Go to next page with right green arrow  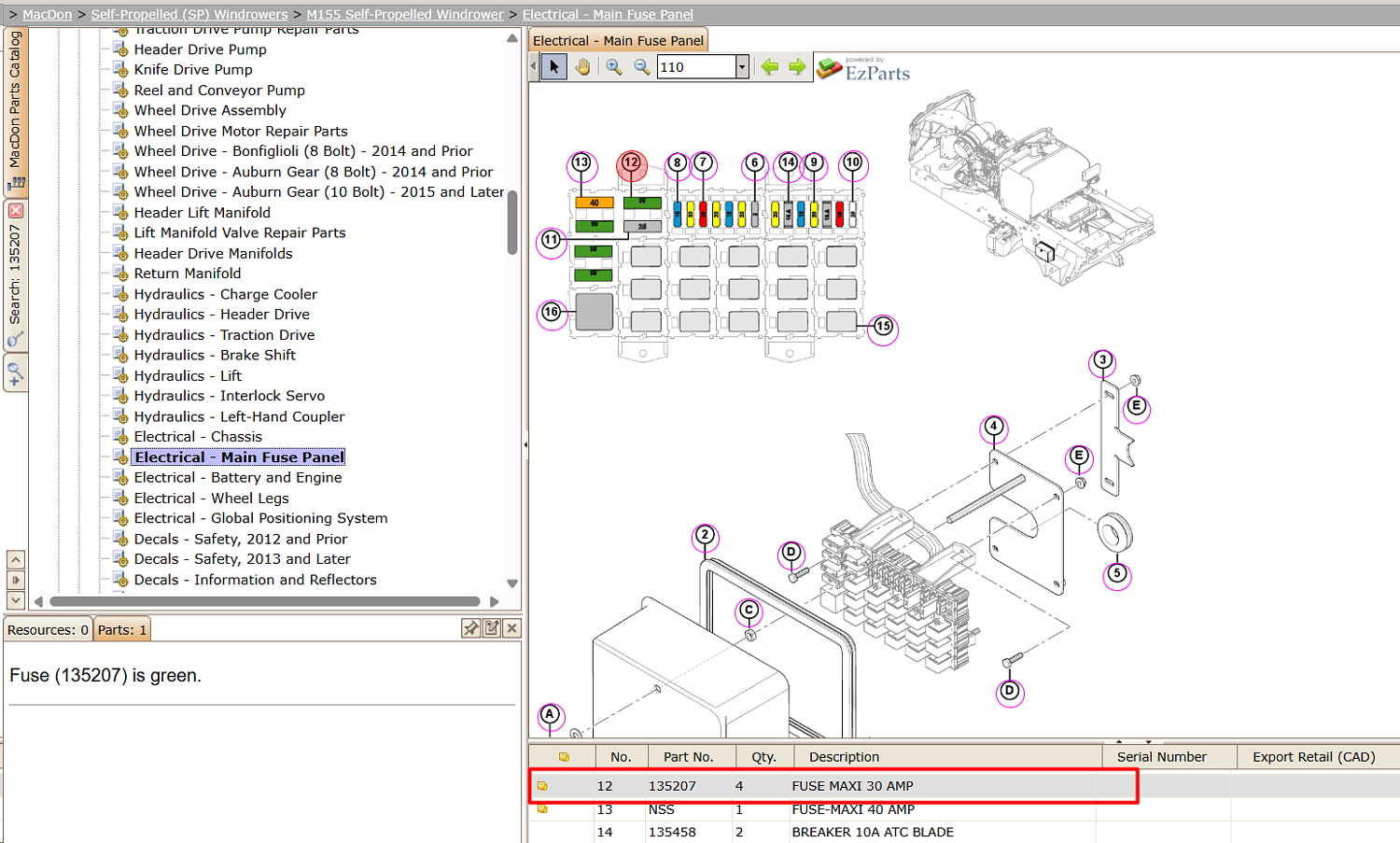797,66
